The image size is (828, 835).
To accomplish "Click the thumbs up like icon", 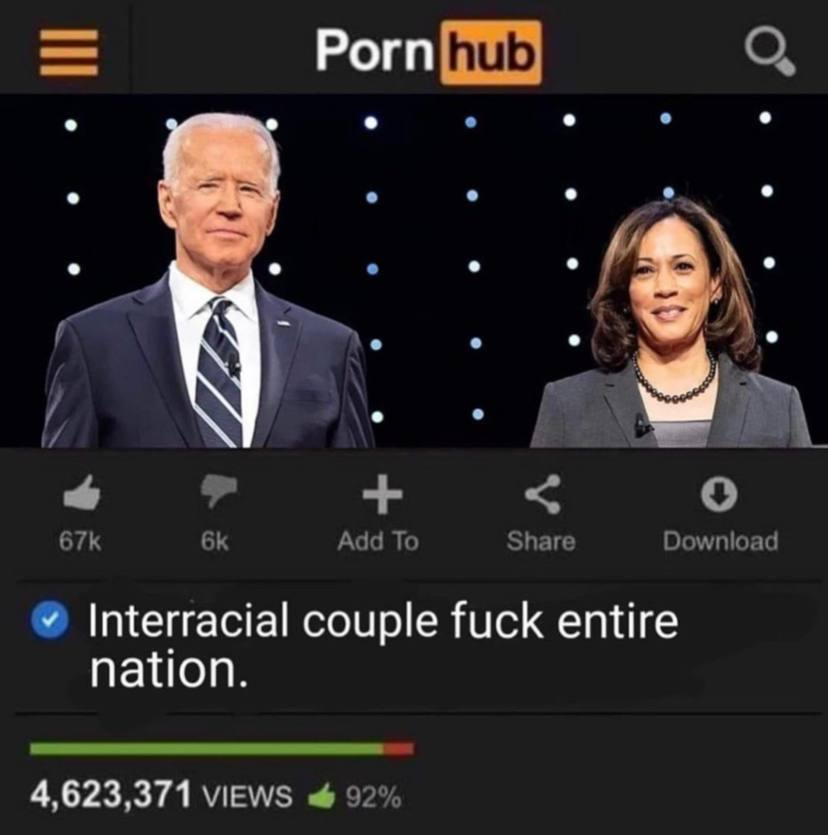I will click(x=81, y=493).
